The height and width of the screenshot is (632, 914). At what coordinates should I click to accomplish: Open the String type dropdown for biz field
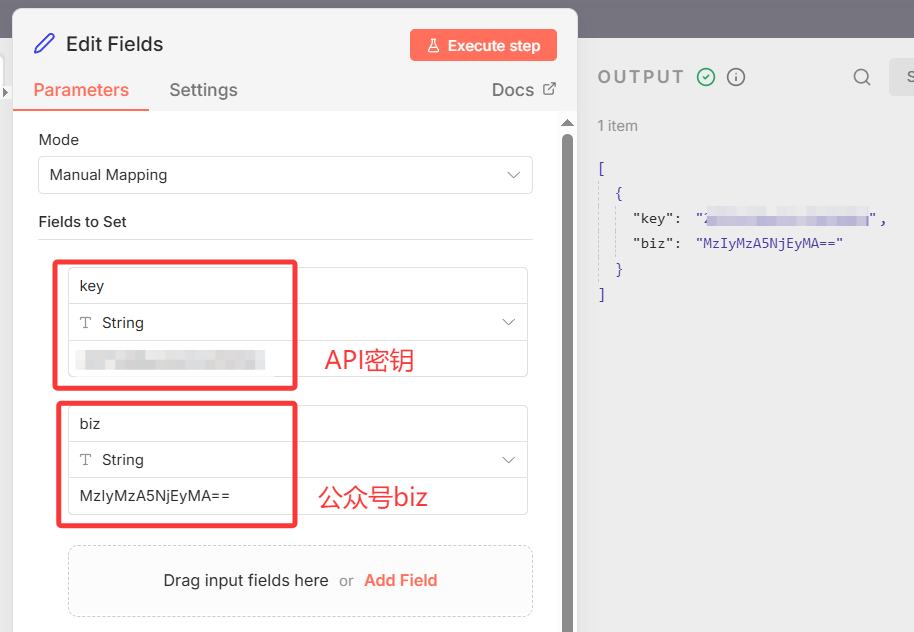297,460
